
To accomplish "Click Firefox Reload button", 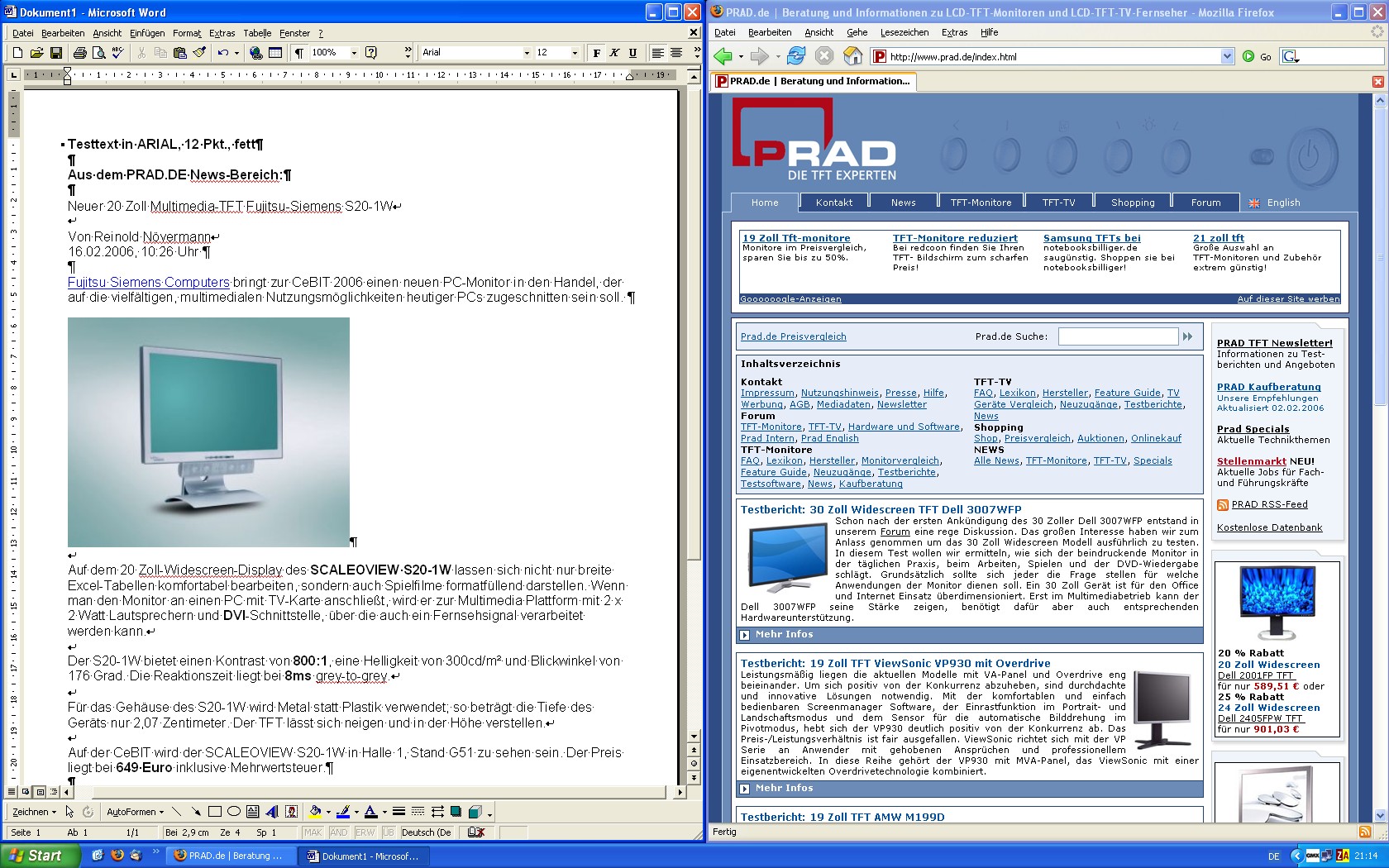I will (795, 56).
